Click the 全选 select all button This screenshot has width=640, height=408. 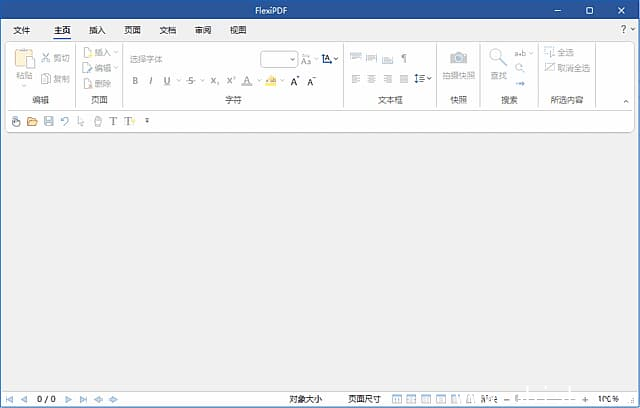click(x=559, y=52)
